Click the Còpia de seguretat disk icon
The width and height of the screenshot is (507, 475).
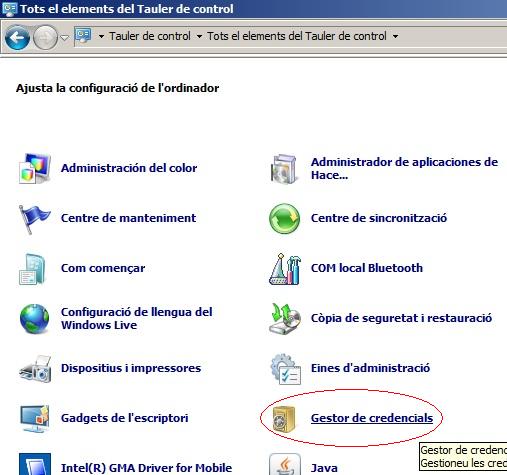(285, 319)
